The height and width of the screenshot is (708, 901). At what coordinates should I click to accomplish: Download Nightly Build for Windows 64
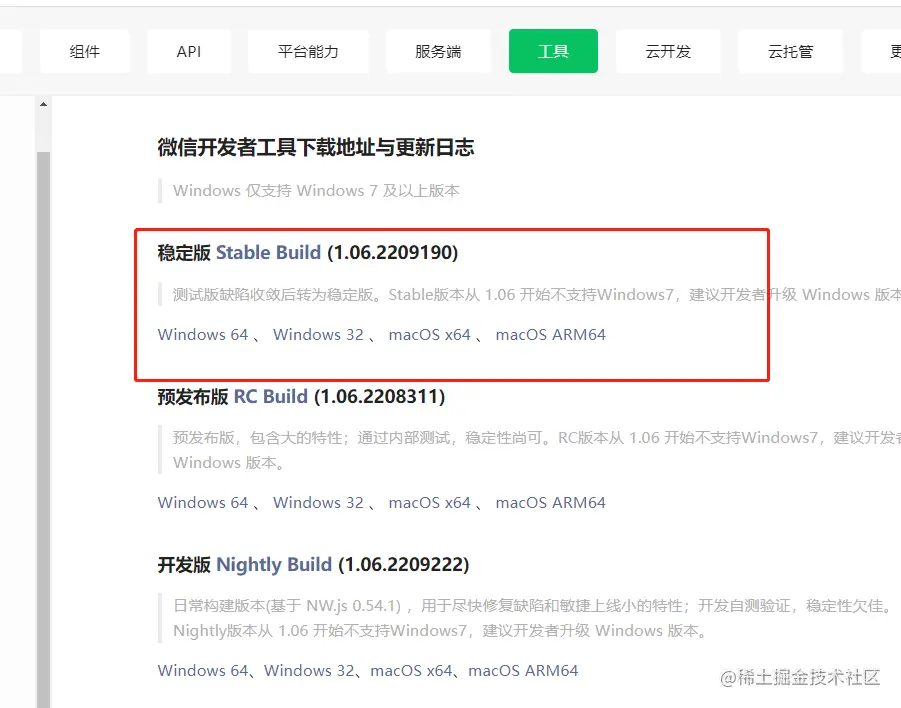click(x=203, y=670)
